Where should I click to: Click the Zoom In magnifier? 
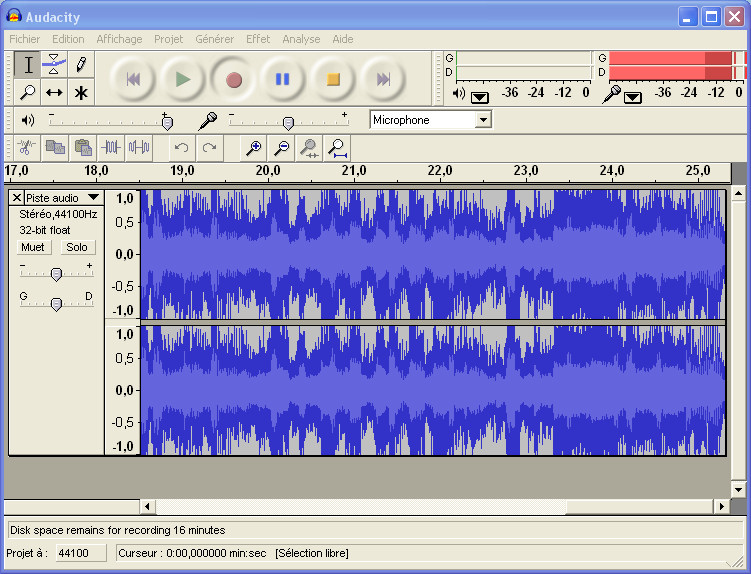255,148
